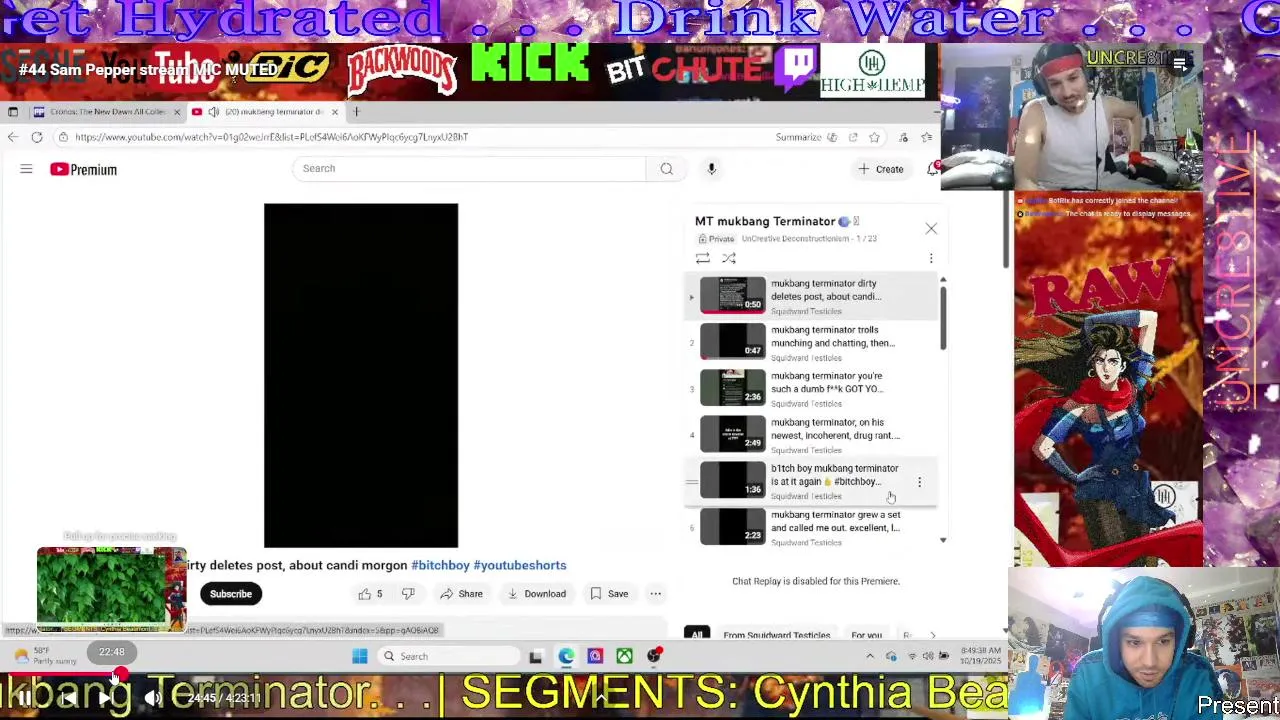Select the mukbang terminator YouTube tab

click(265, 112)
